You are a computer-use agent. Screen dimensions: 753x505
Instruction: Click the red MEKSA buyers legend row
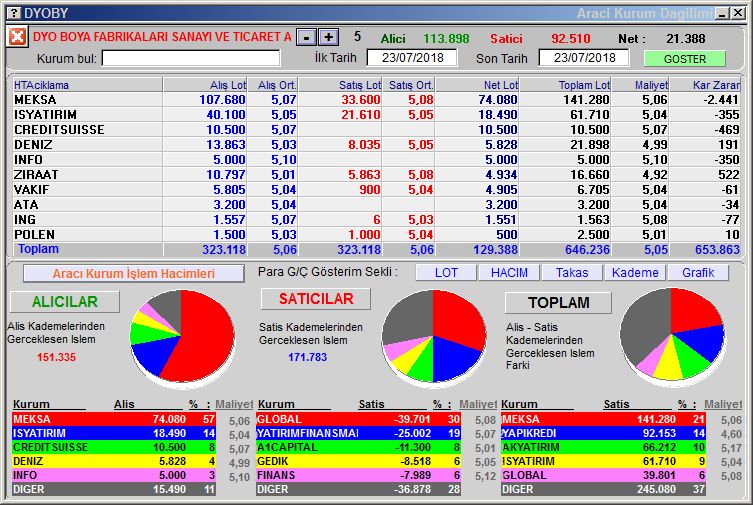[114, 419]
